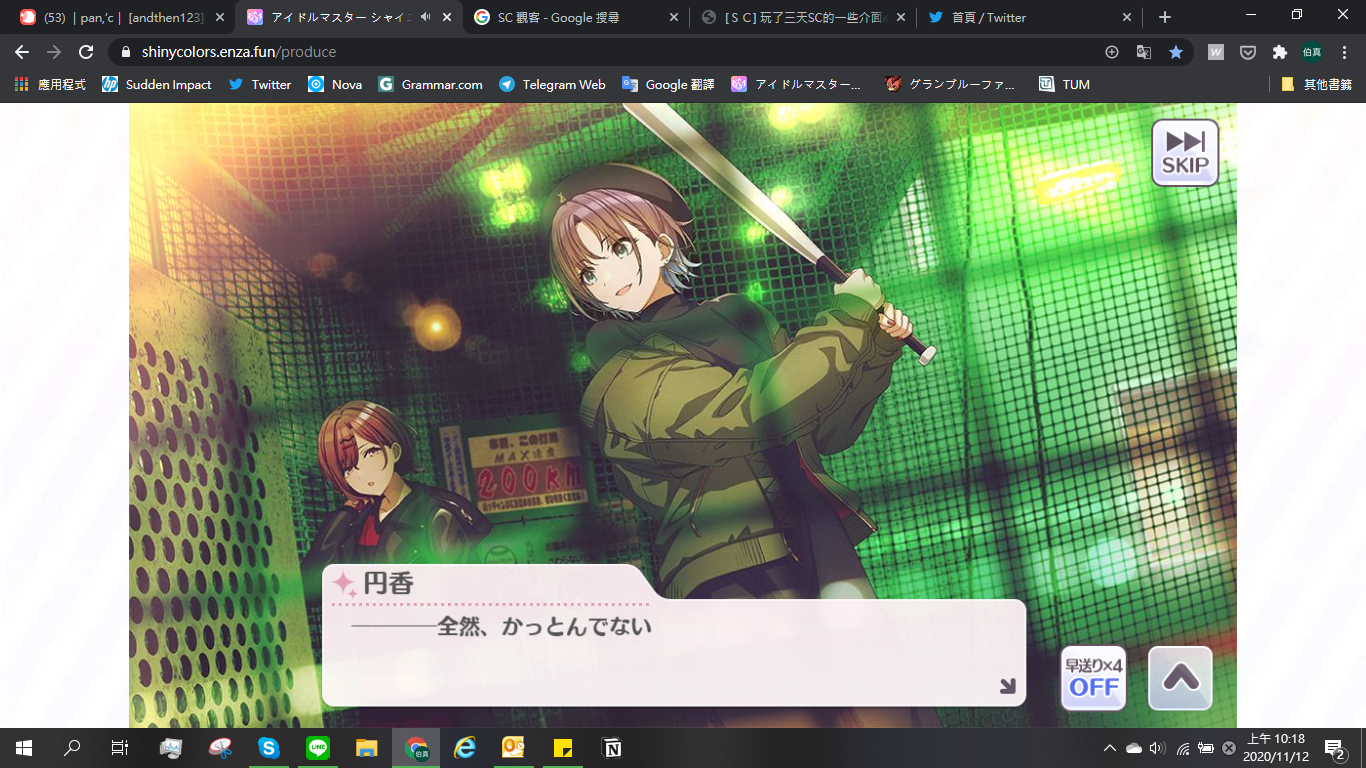The image size is (1366, 768).
Task: Focus Chrome in the taskbar
Action: click(415, 748)
